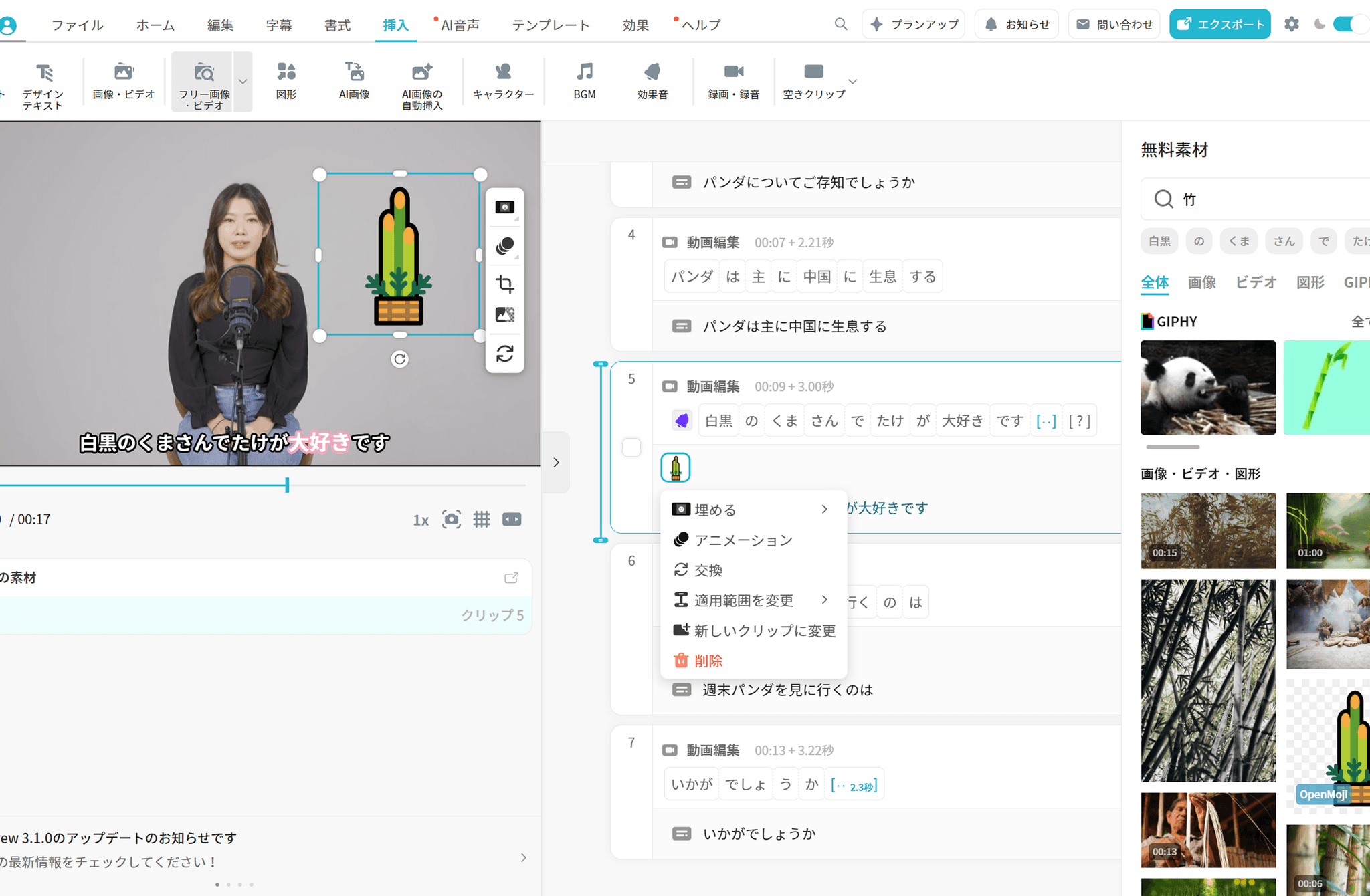Switch to the テンプレート menu tab
Screen dimensions: 1370x896
tap(551, 25)
